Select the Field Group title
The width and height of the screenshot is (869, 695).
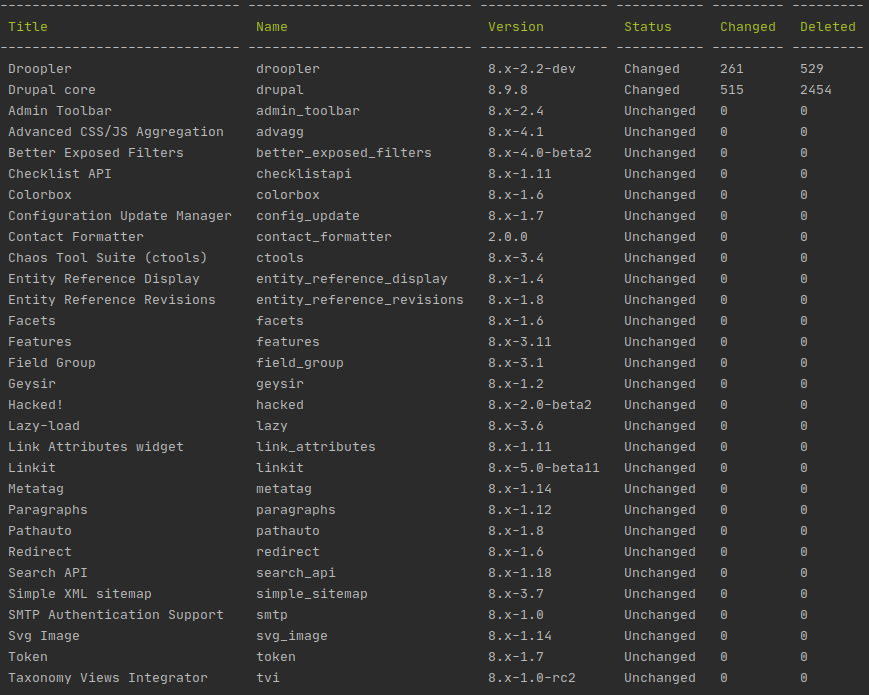pos(52,364)
